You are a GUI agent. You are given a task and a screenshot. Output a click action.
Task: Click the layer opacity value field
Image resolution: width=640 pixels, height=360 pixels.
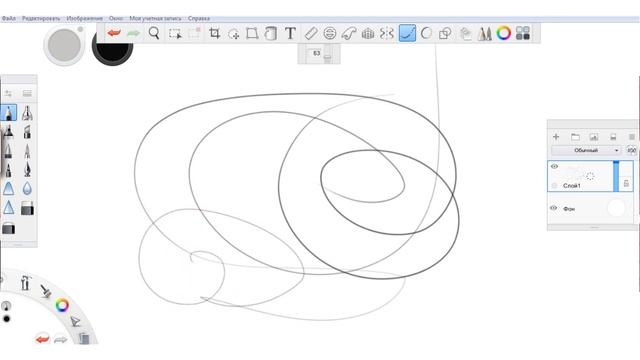pos(631,150)
